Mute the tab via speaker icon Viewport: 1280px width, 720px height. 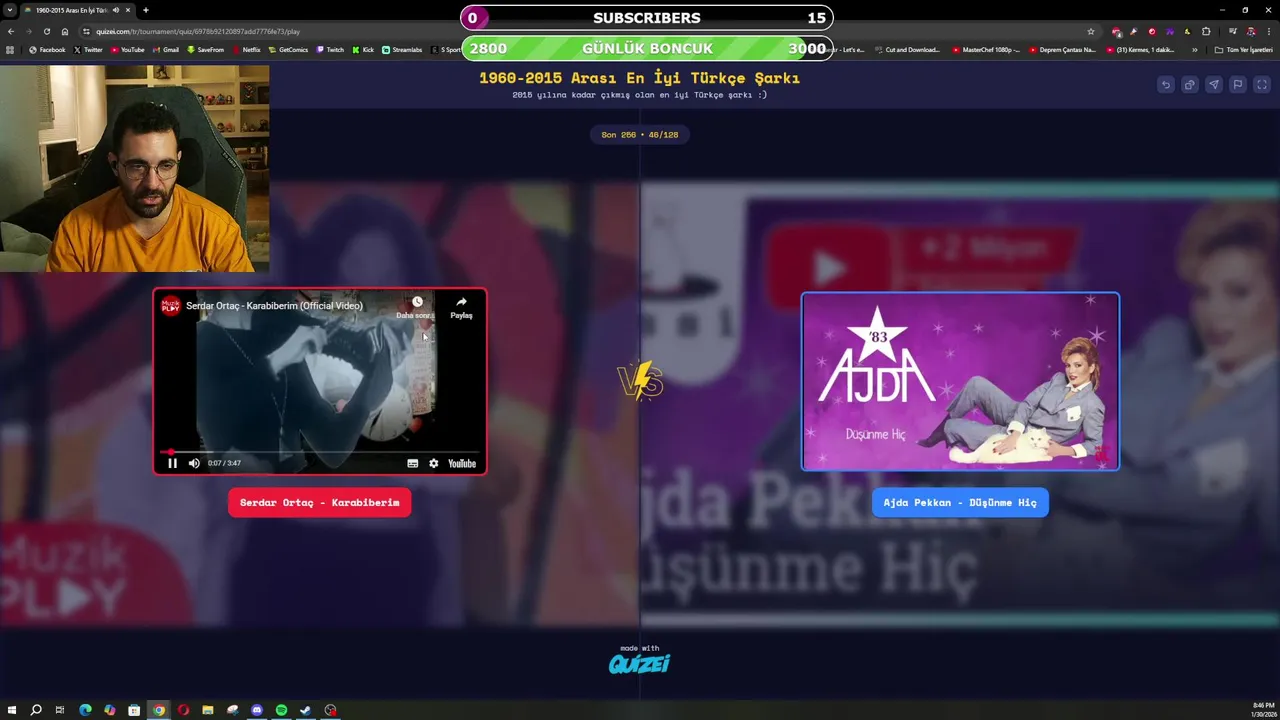117,10
